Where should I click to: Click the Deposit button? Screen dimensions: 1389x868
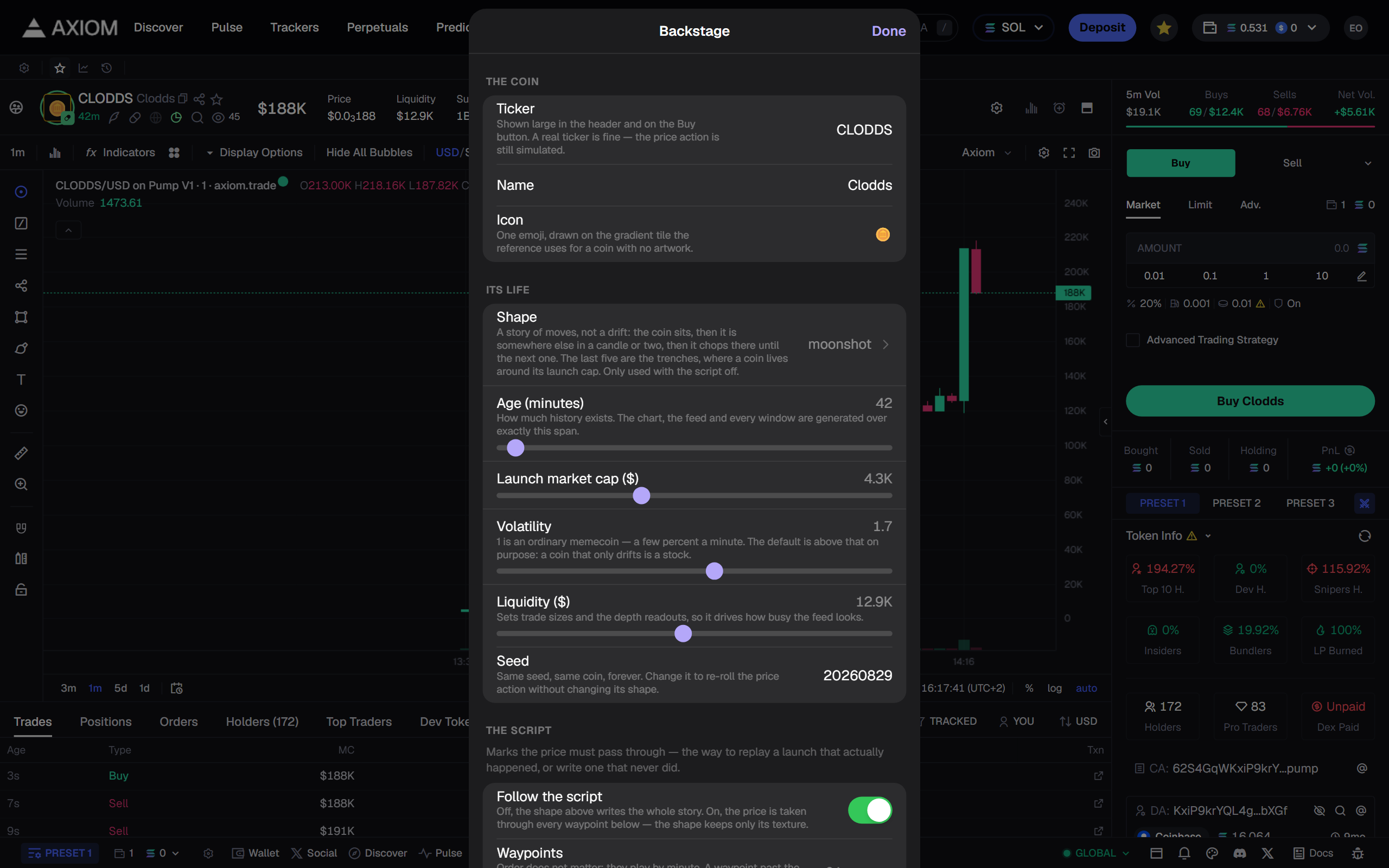[x=1101, y=28]
